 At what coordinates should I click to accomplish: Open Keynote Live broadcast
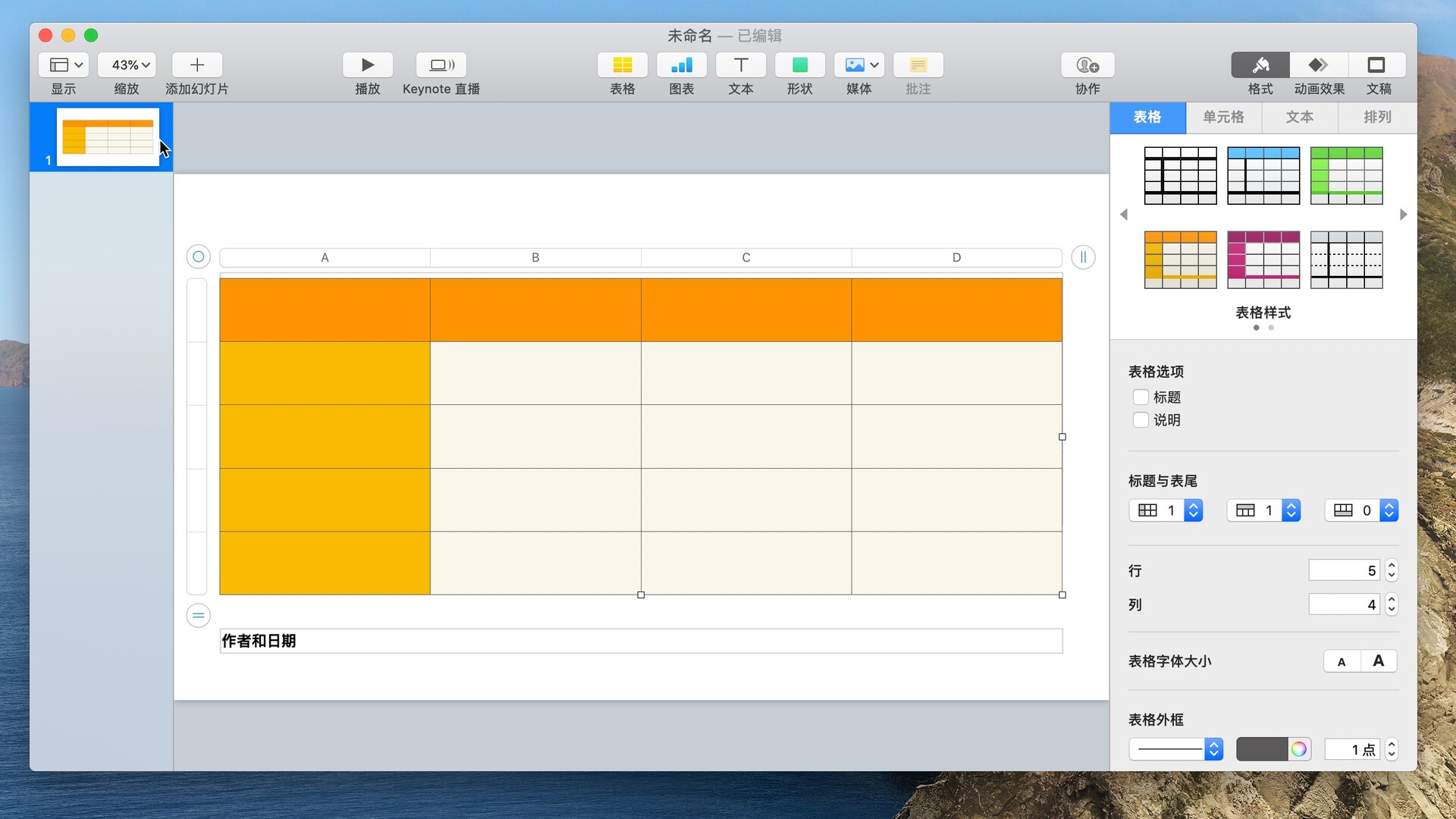tap(441, 65)
